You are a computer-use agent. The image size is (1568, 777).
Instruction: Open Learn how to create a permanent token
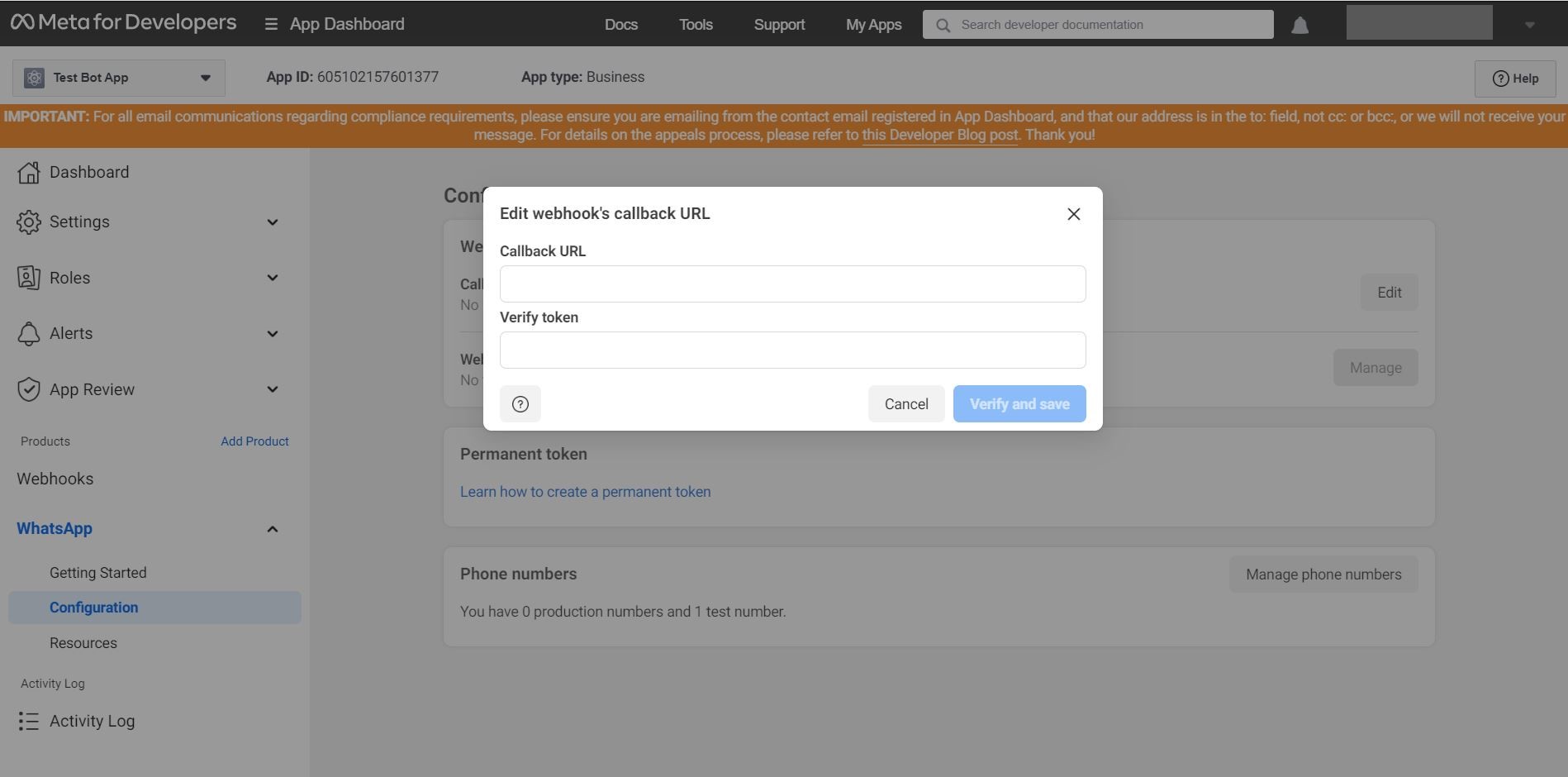586,492
